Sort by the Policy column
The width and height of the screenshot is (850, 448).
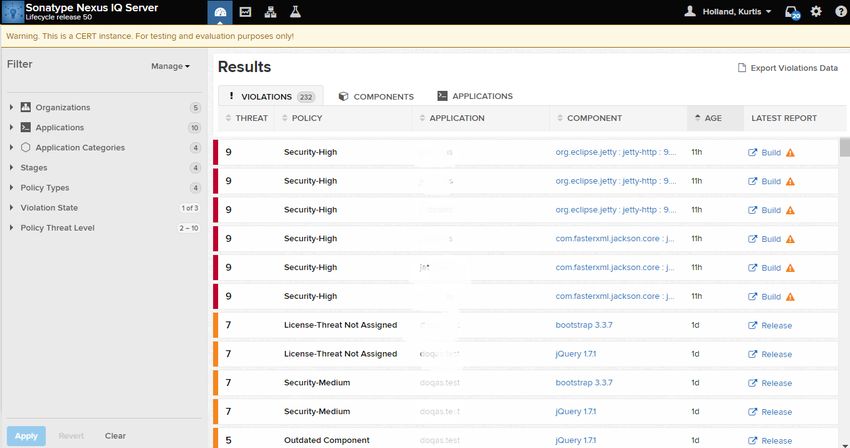302,118
